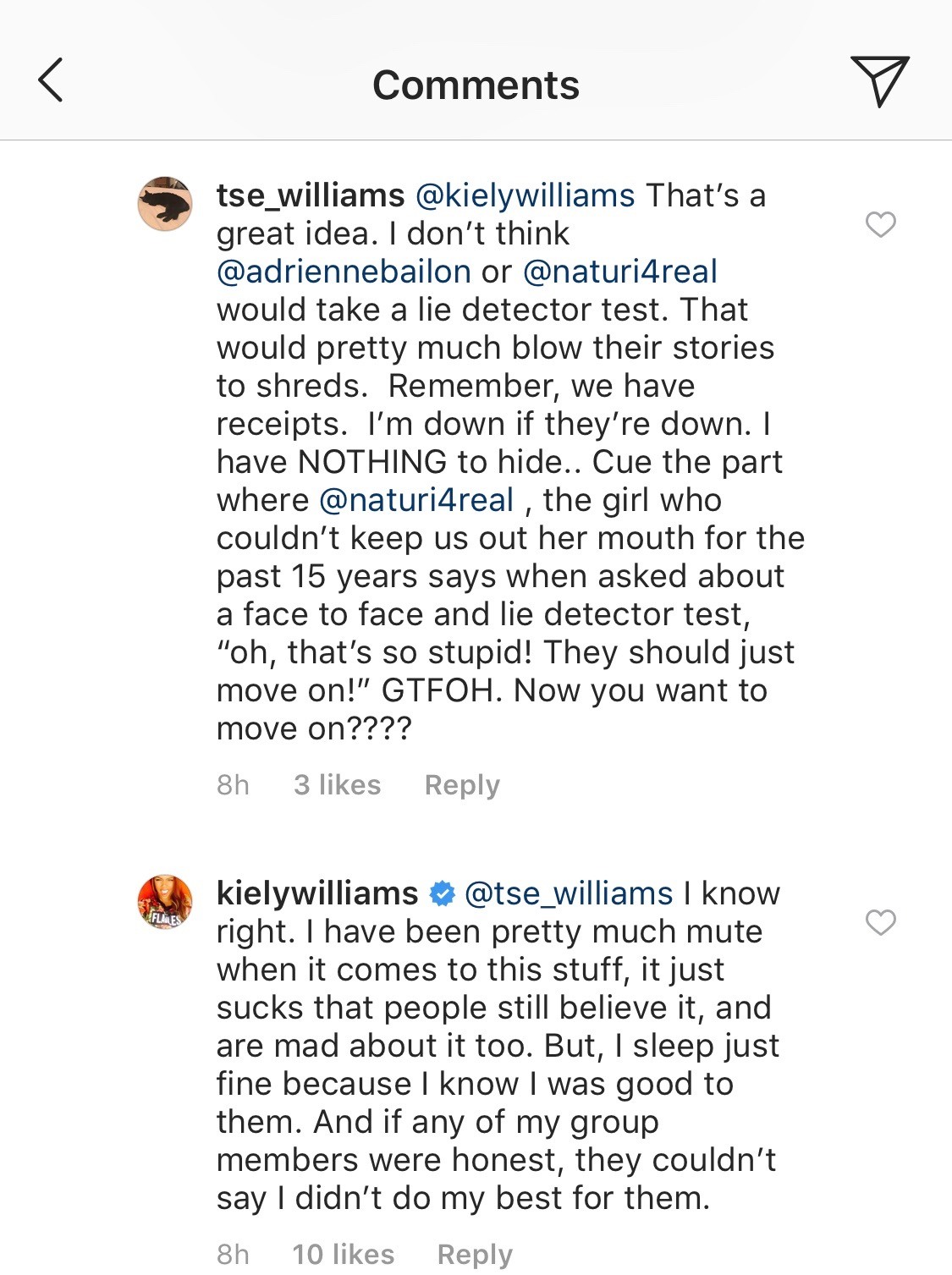Viewport: 952px width, 1275px height.
Task: Reply to the kielywilliams comment
Action: tap(475, 1255)
